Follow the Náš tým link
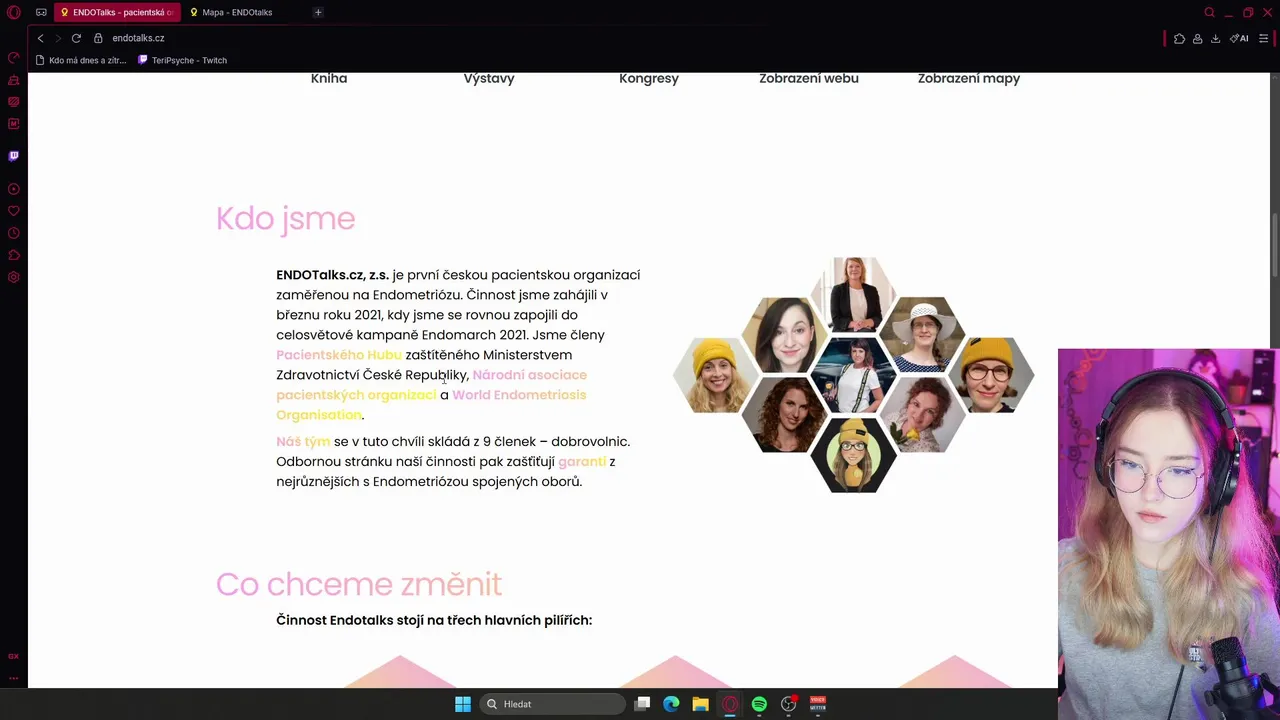Viewport: 1280px width, 720px height. tap(303, 441)
